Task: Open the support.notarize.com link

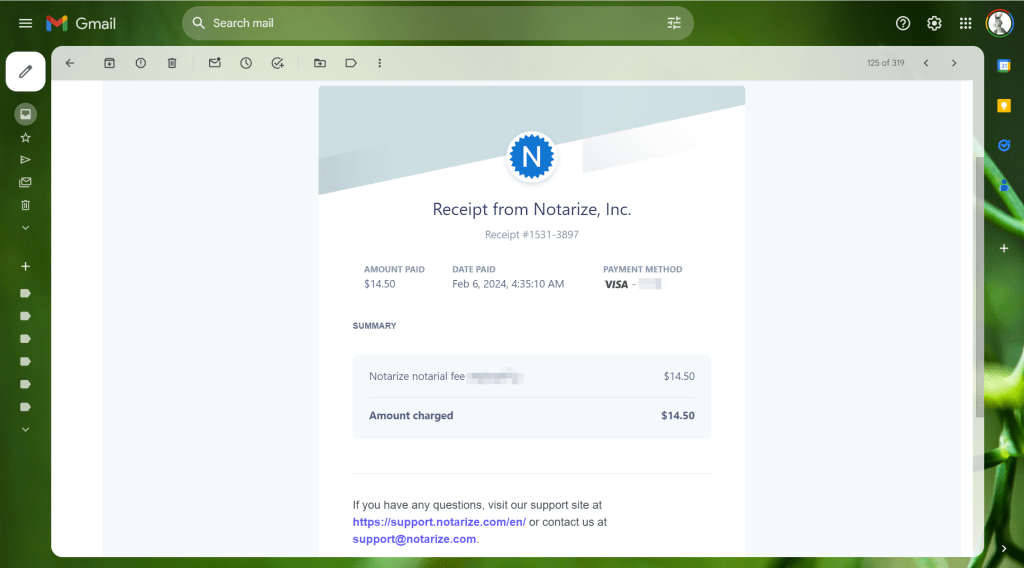Action: pos(439,522)
